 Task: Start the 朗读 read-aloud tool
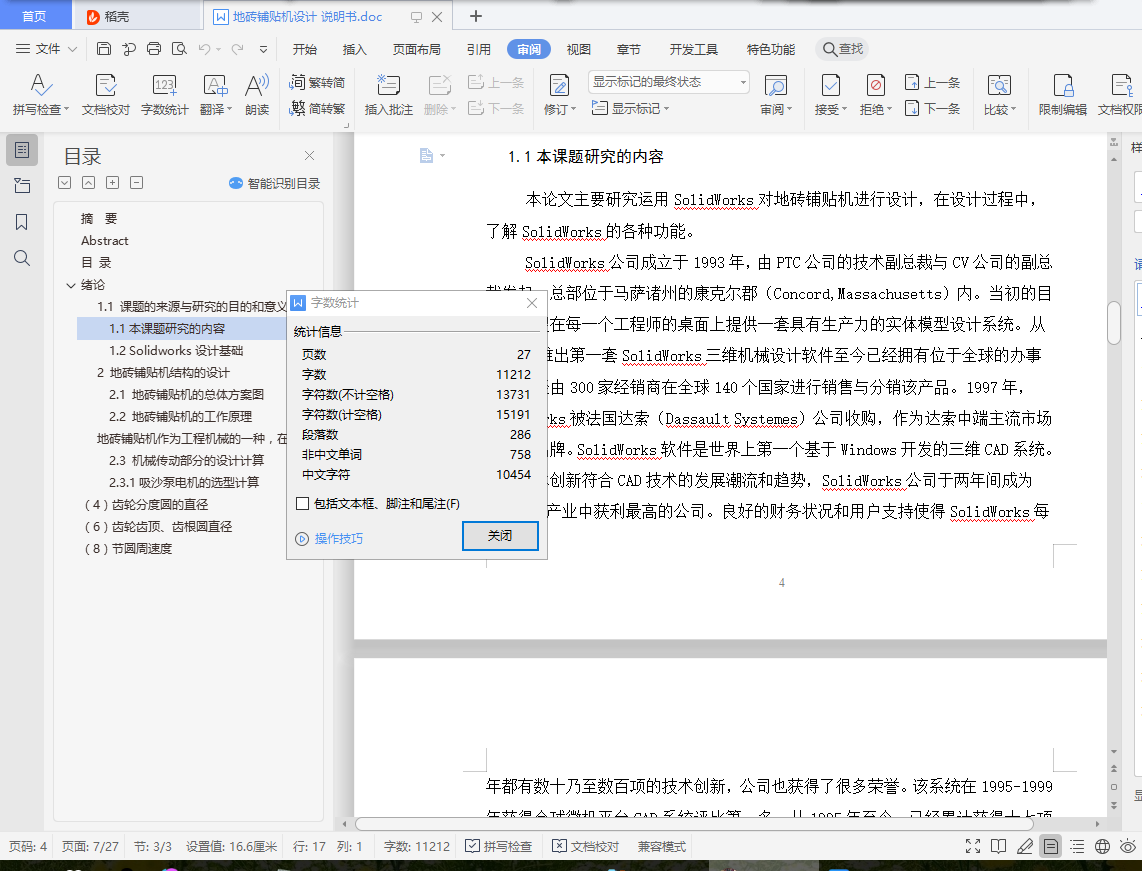[257, 95]
